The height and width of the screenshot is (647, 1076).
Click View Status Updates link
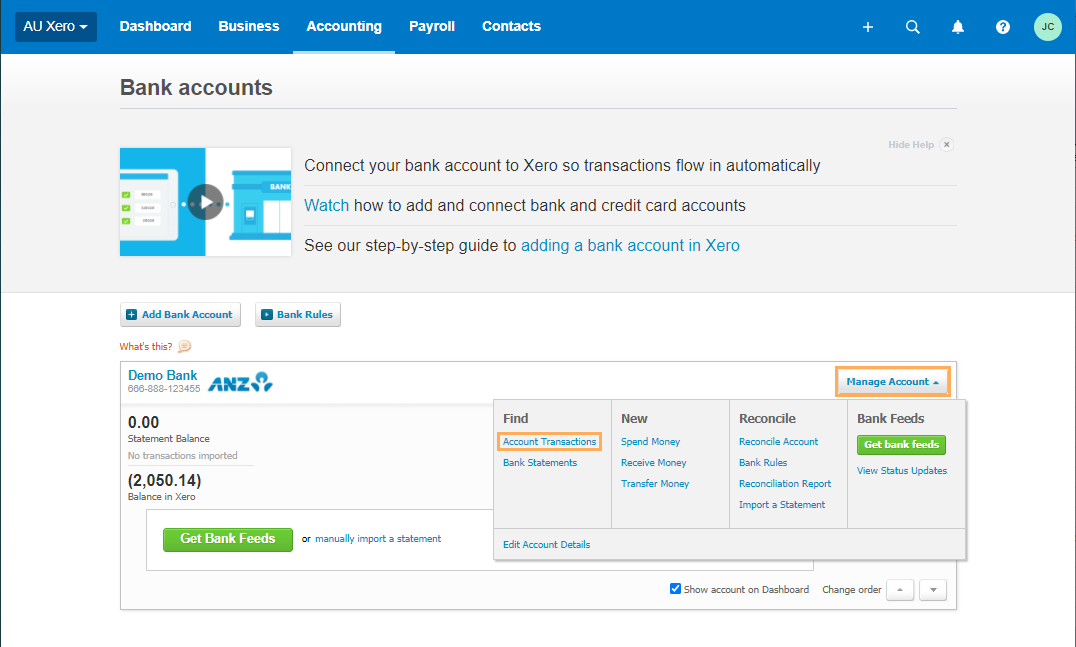[x=902, y=471]
